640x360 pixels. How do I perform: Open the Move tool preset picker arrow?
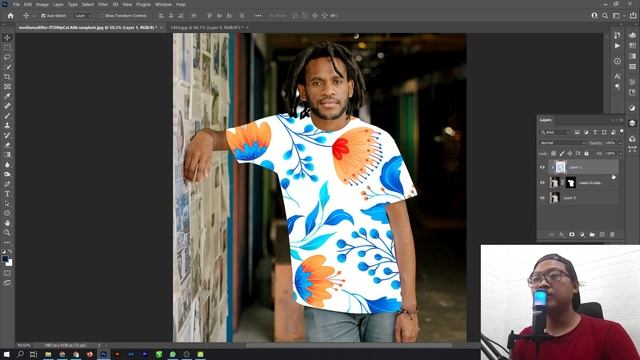point(33,16)
